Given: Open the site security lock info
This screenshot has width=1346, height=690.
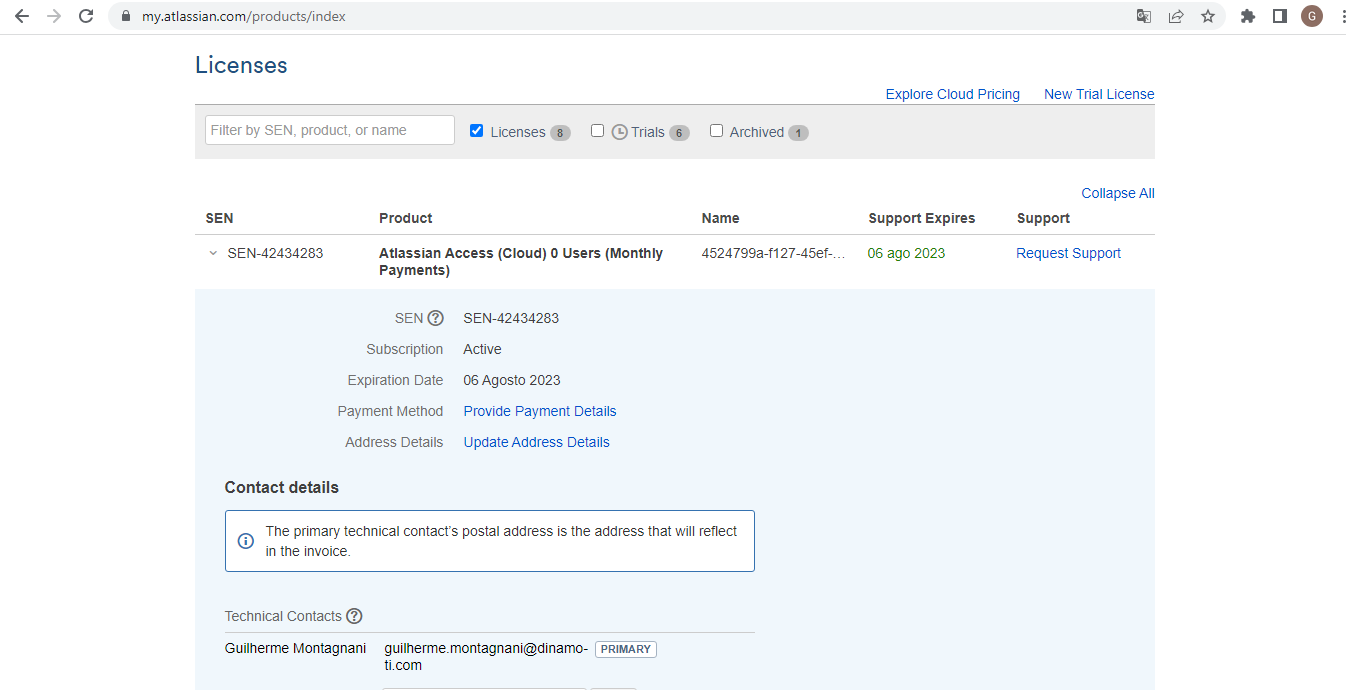Looking at the screenshot, I should [125, 16].
